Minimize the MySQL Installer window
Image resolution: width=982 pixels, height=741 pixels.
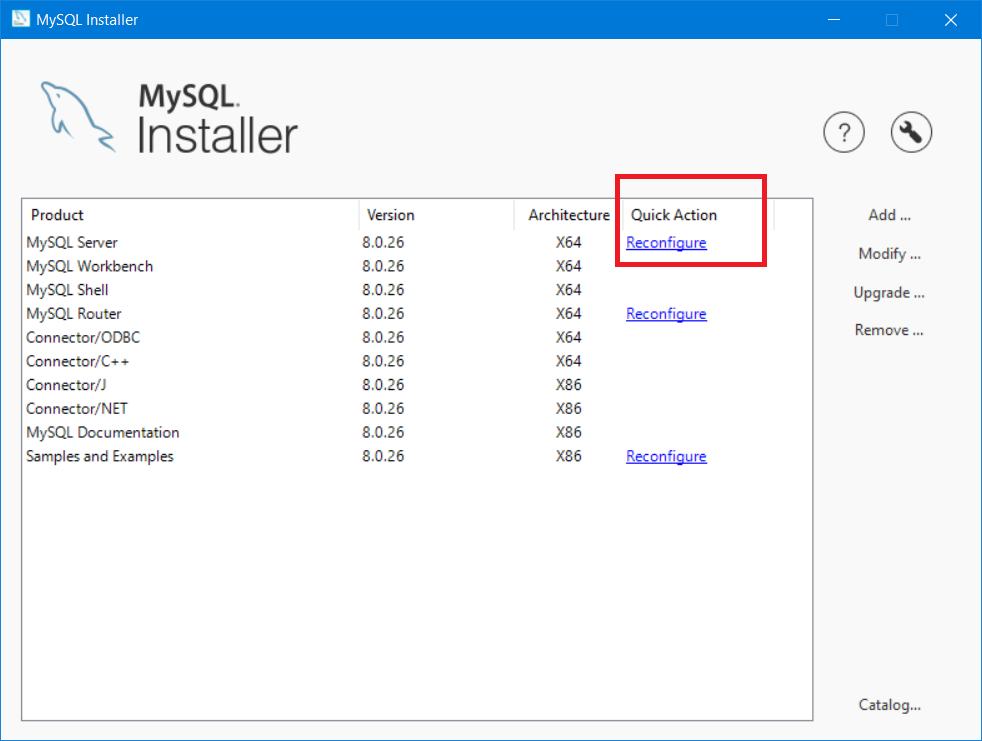point(834,19)
